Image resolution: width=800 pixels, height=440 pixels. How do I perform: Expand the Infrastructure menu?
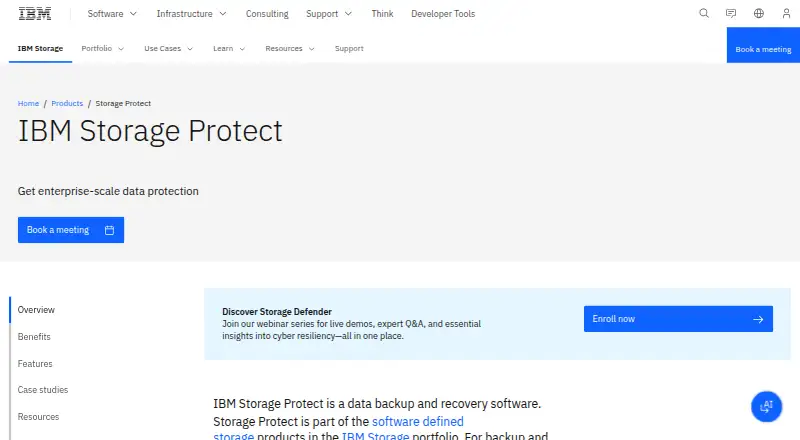pos(191,14)
